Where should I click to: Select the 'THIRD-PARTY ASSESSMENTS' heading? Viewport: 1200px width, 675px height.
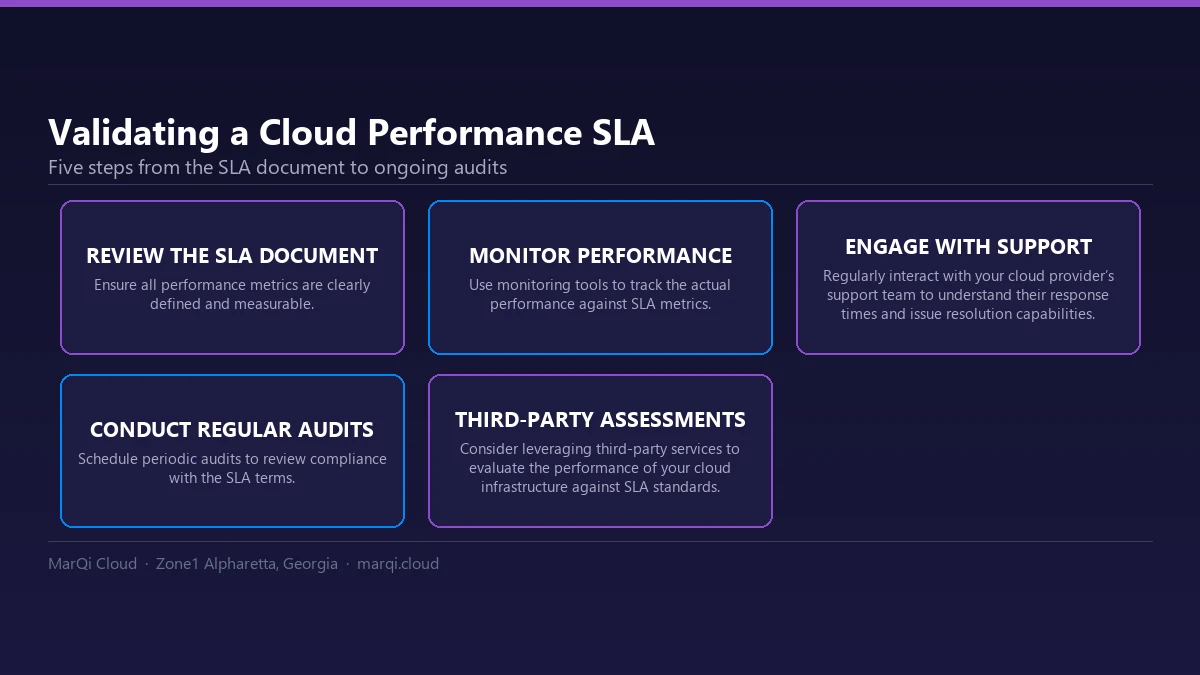(600, 420)
